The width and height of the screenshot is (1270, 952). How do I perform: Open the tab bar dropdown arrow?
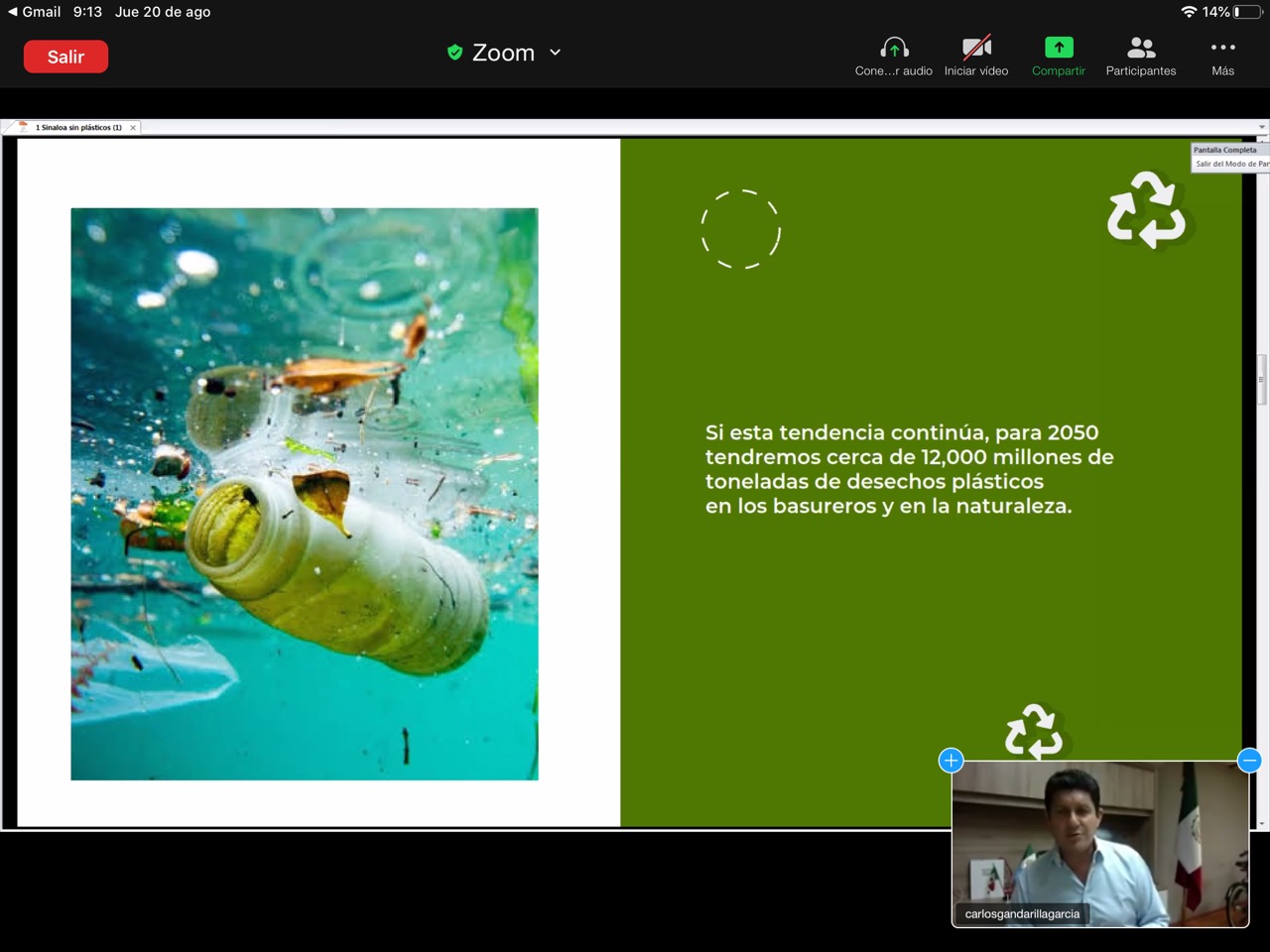[1262, 127]
